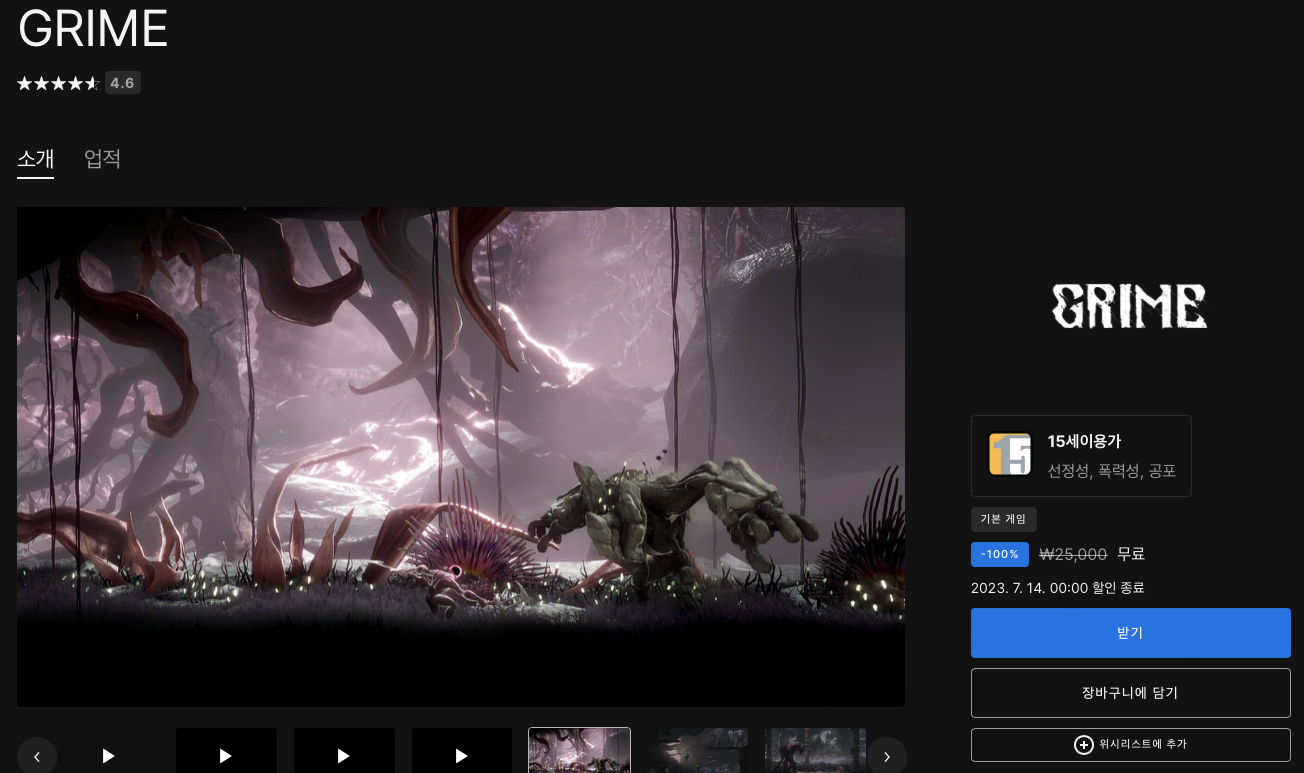1304x773 pixels.
Task: Click the 2023. 7. 14. 할인 종료 text
Action: click(1058, 588)
